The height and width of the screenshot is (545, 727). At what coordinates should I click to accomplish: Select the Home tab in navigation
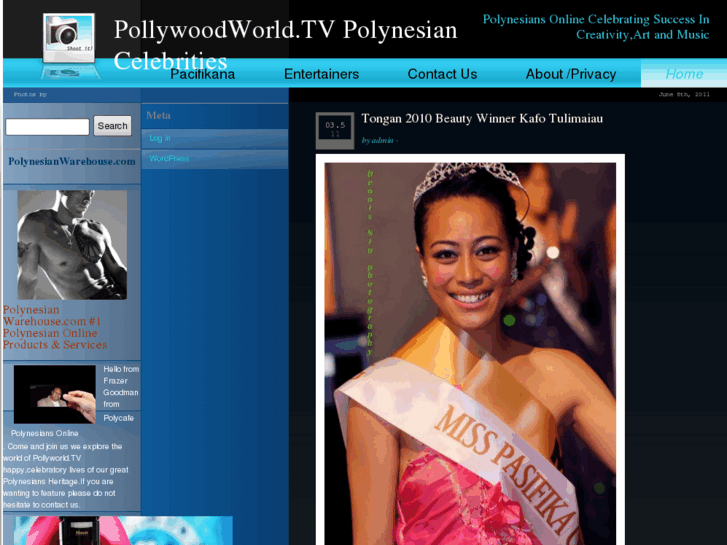click(x=684, y=74)
